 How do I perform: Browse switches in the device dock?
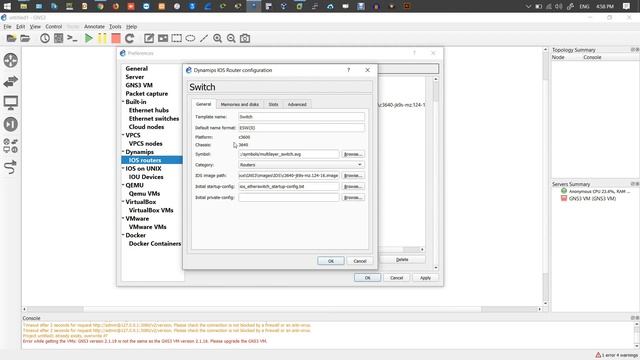pos(11,82)
